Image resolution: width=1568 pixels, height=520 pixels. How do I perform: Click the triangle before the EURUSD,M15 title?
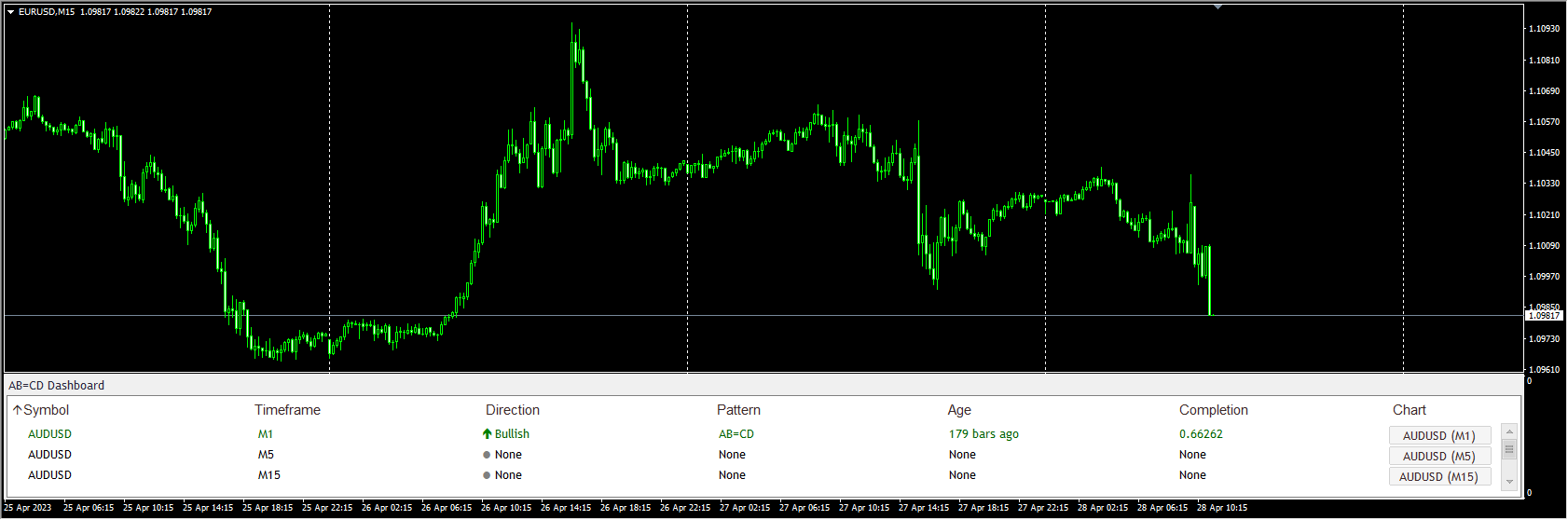click(10, 12)
